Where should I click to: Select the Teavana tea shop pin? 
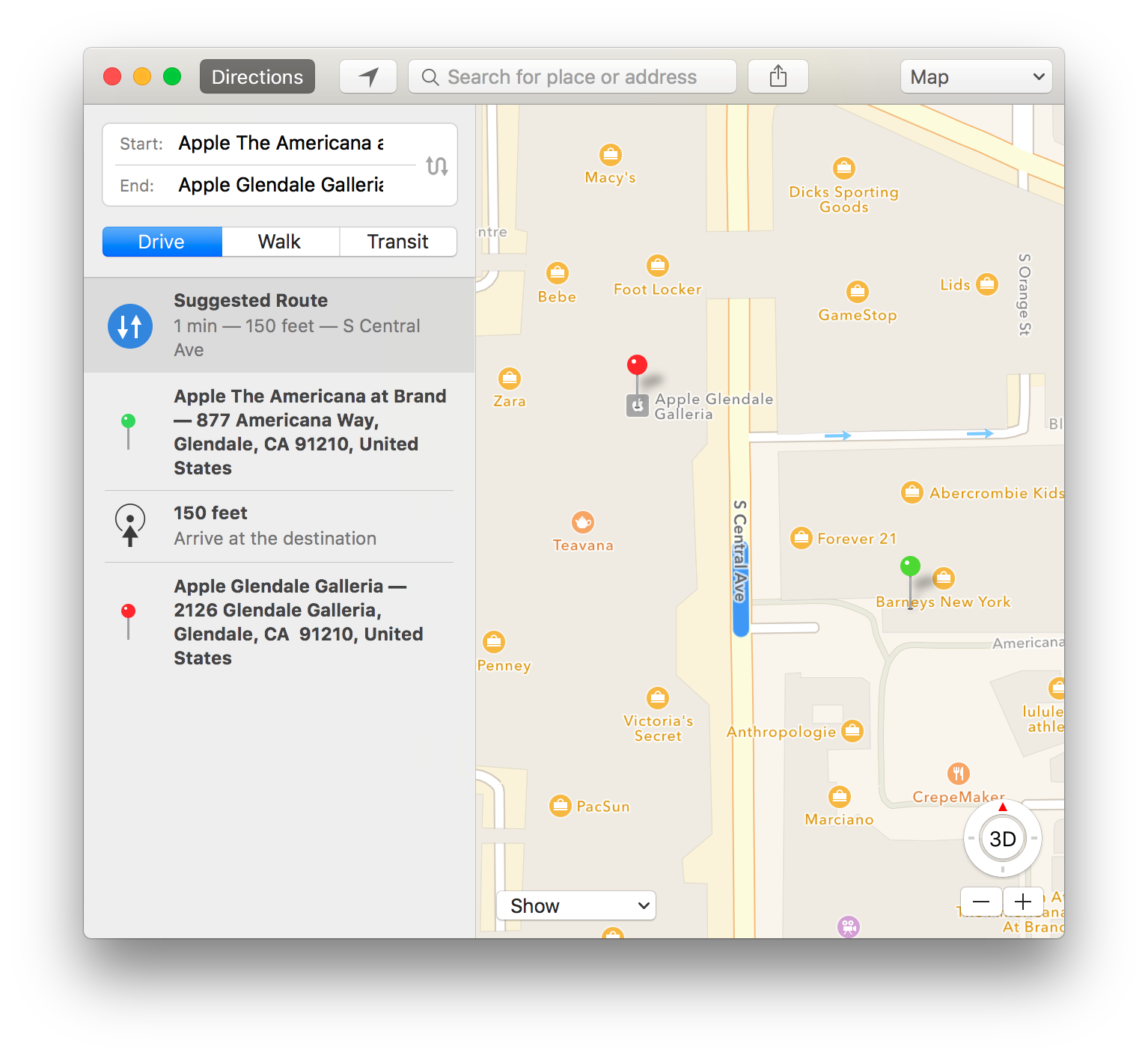pyautogui.click(x=583, y=522)
